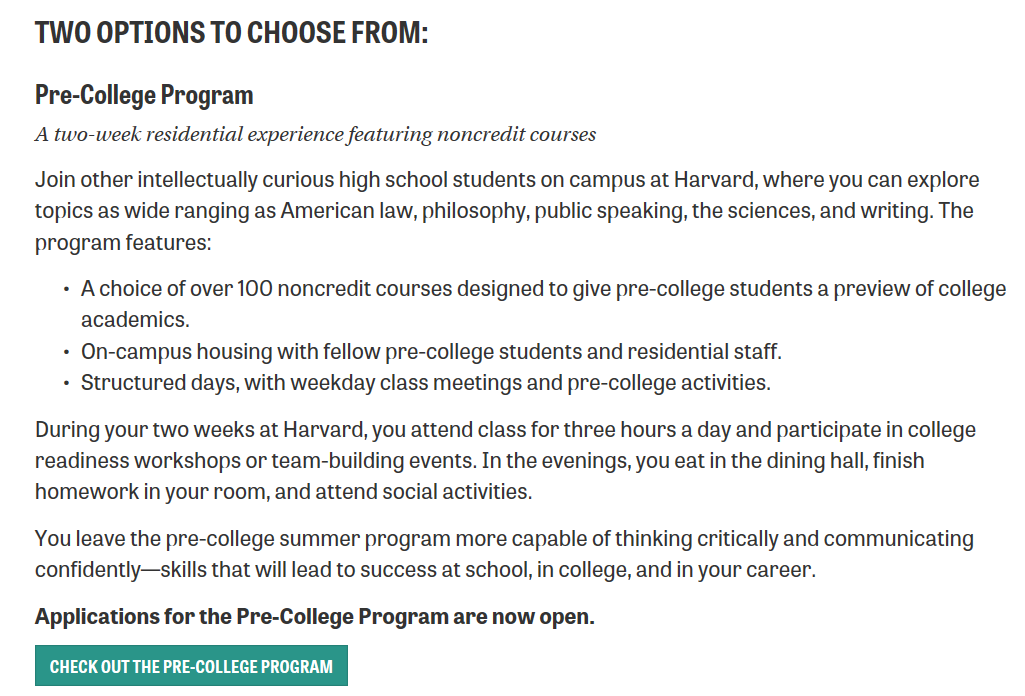
Task: Click the words 'program features:' line
Action: (x=123, y=242)
